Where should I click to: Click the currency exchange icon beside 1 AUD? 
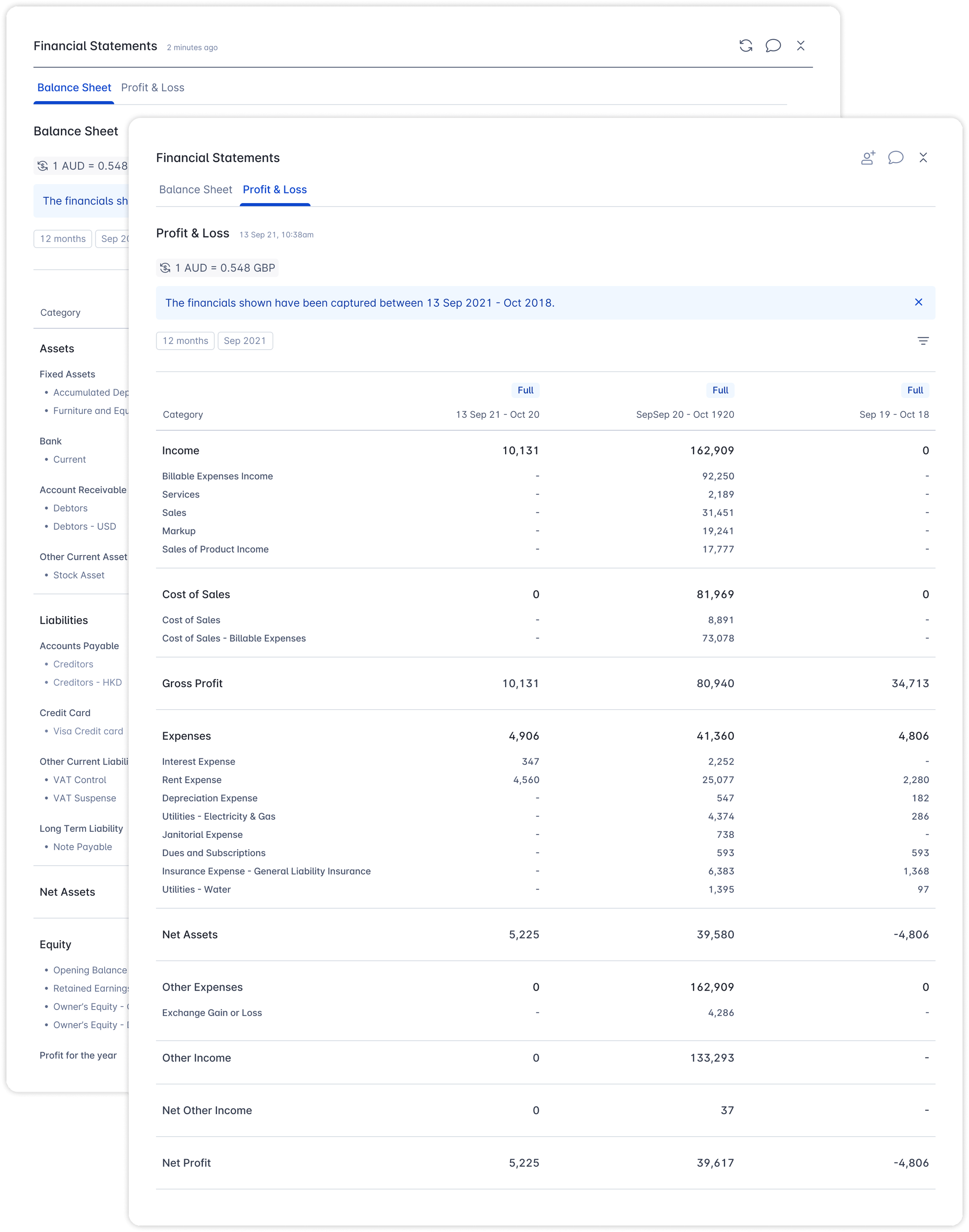point(165,268)
